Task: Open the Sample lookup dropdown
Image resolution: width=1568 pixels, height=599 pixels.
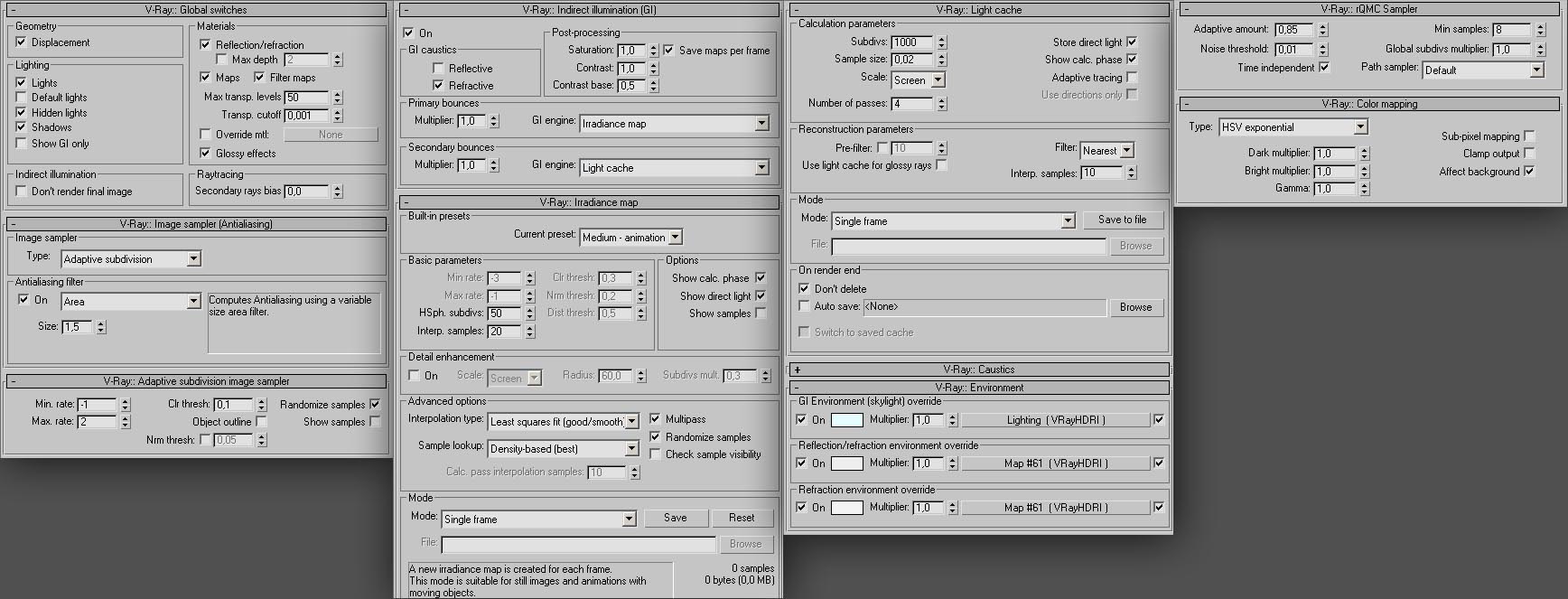Action: [564, 449]
